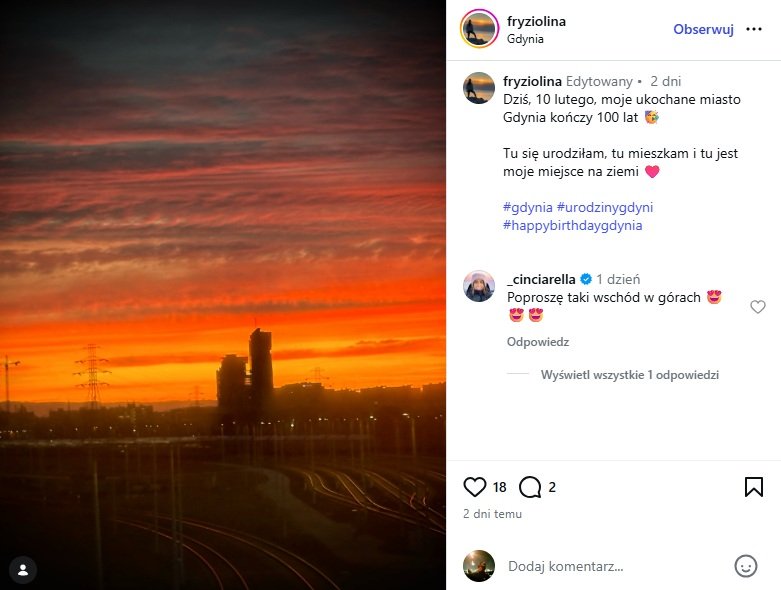Open the #happybirthdaygdynia hashtag
The image size is (781, 590).
click(x=572, y=225)
